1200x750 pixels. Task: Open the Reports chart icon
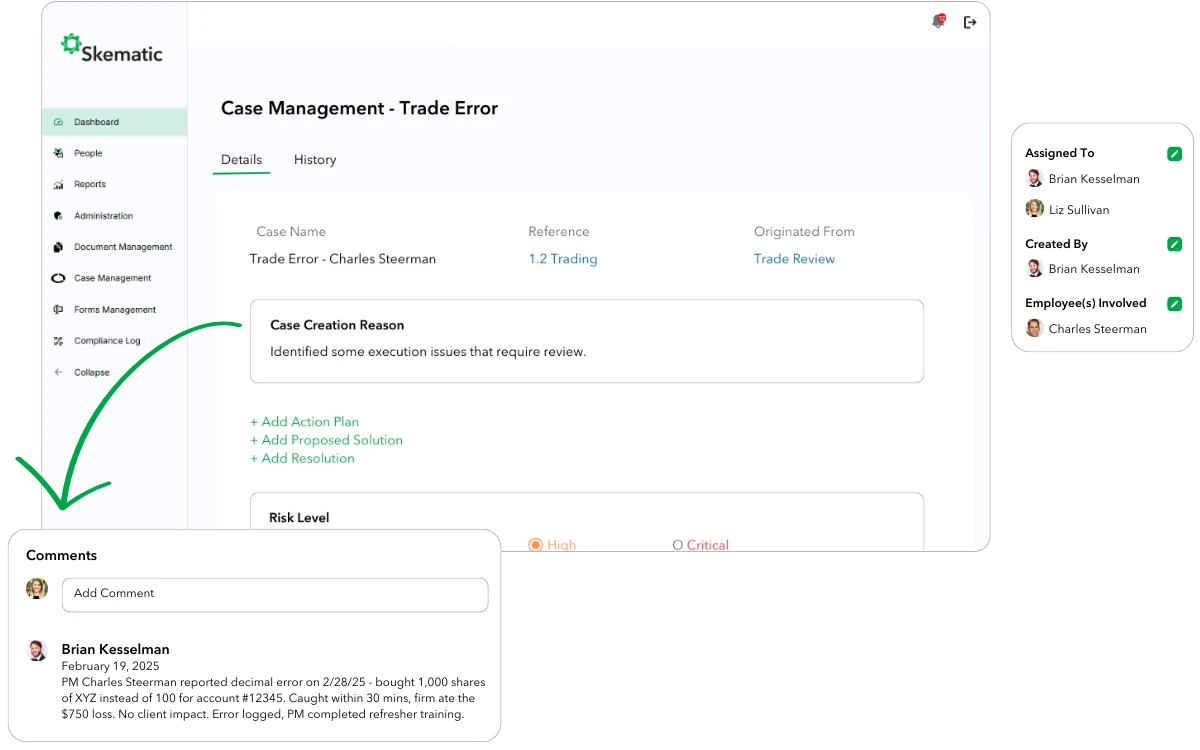coord(58,185)
